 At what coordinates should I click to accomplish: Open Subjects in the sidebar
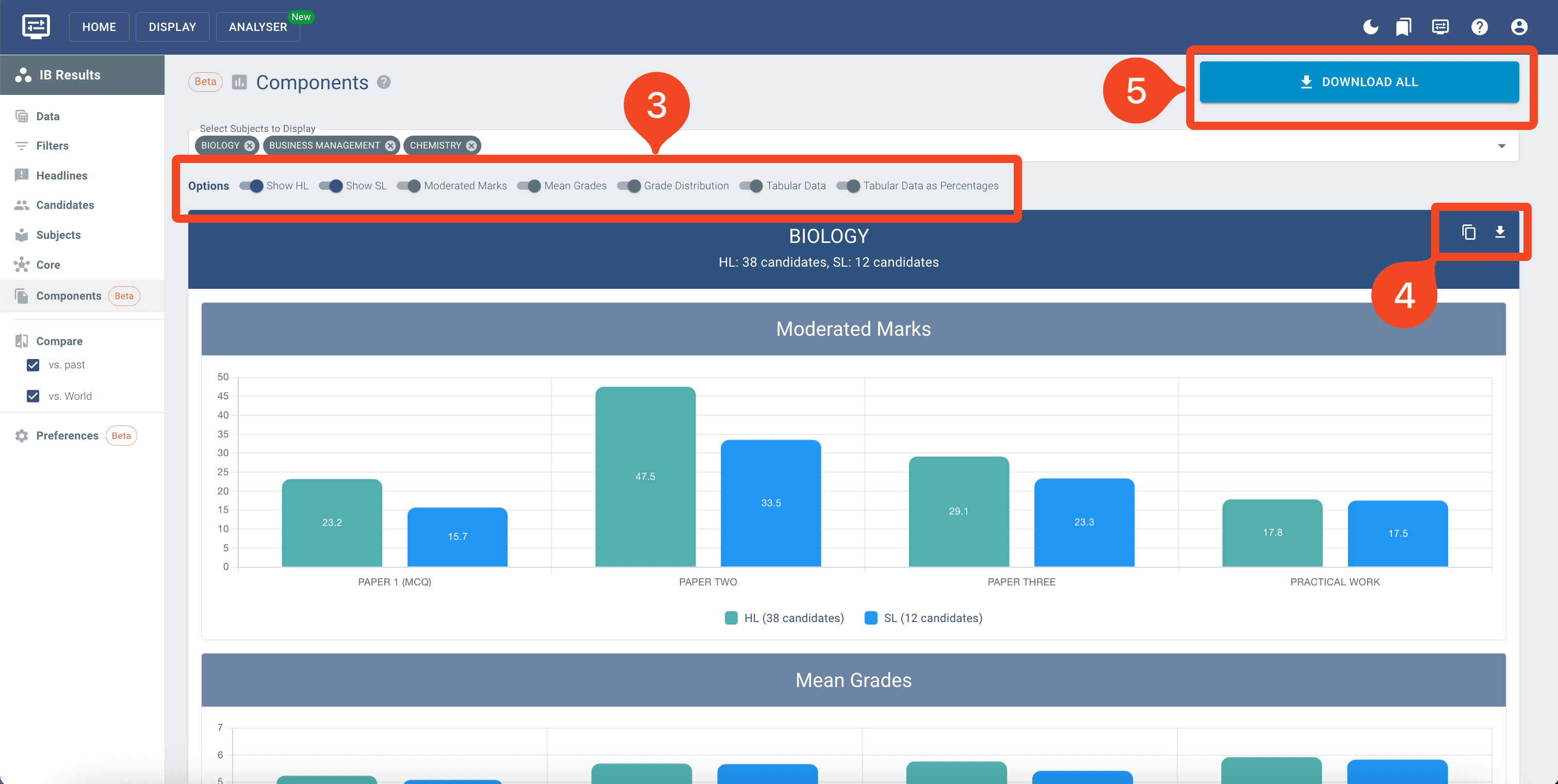click(x=82, y=235)
